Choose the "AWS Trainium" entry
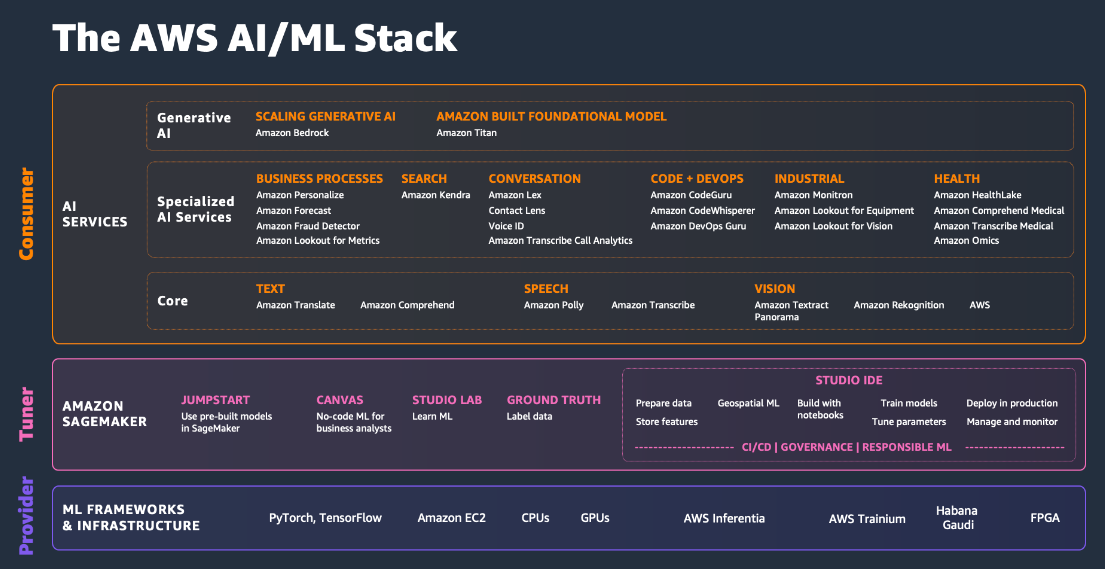The width and height of the screenshot is (1105, 569). 867,519
